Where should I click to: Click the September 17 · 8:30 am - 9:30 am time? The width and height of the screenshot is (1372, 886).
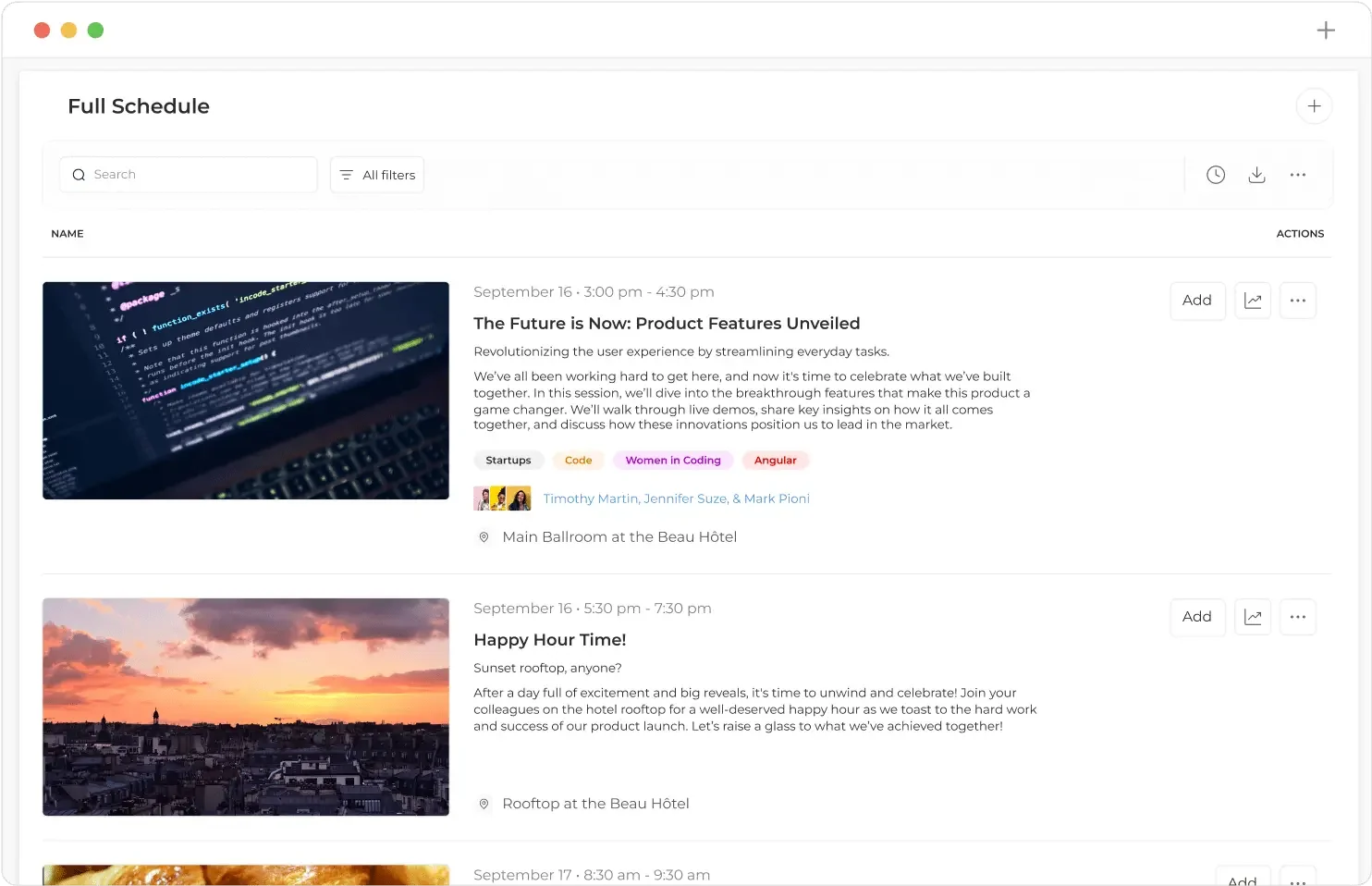pos(592,875)
